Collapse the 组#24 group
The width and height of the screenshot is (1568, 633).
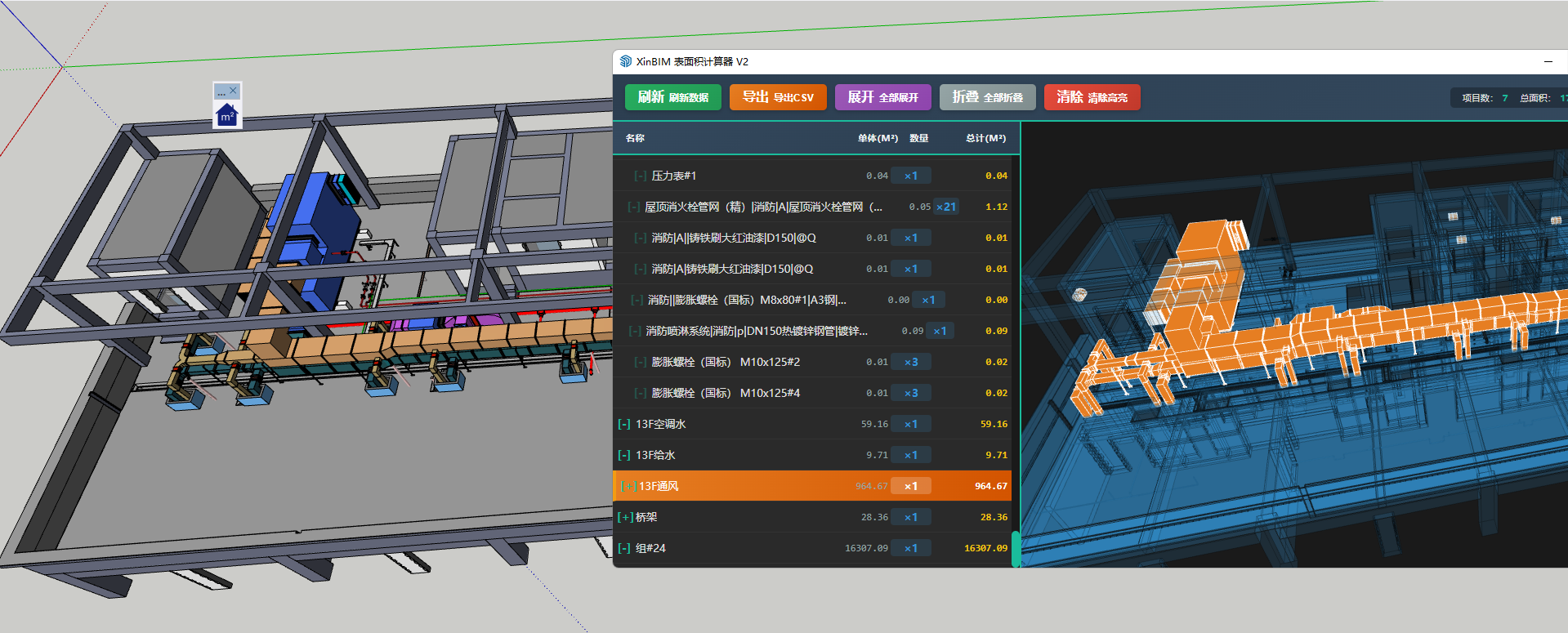[x=624, y=548]
